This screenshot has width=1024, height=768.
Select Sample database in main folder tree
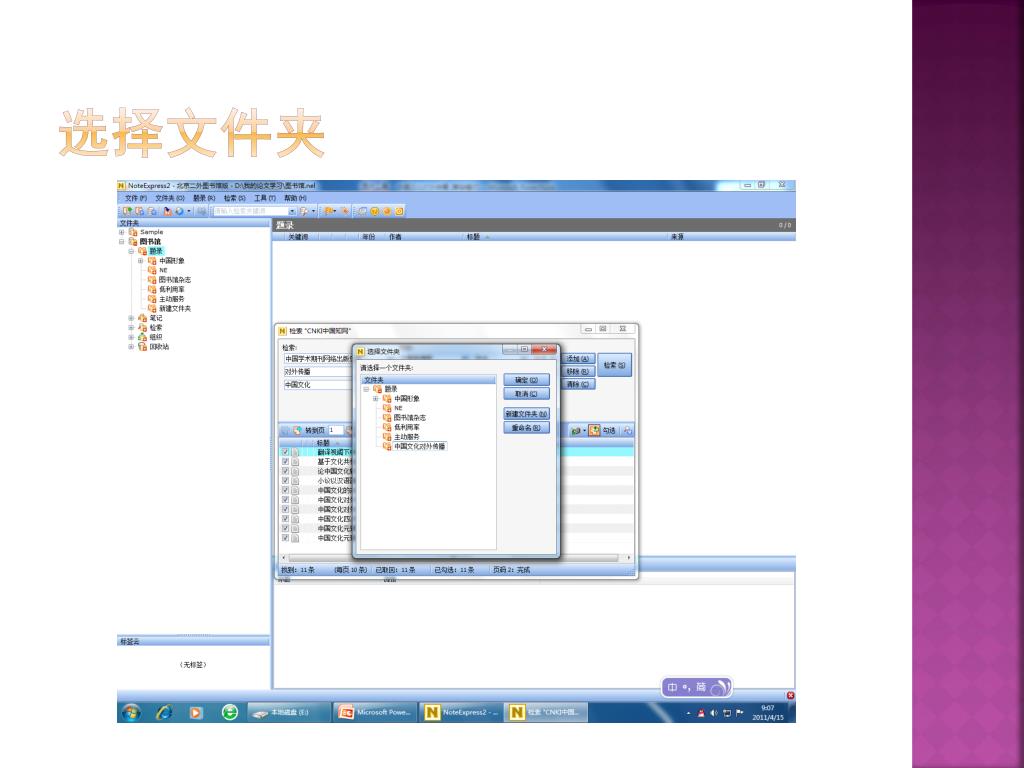[152, 232]
